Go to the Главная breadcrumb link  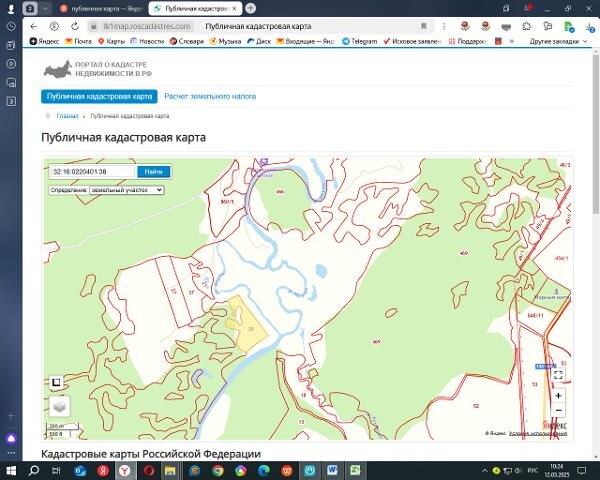[x=67, y=116]
